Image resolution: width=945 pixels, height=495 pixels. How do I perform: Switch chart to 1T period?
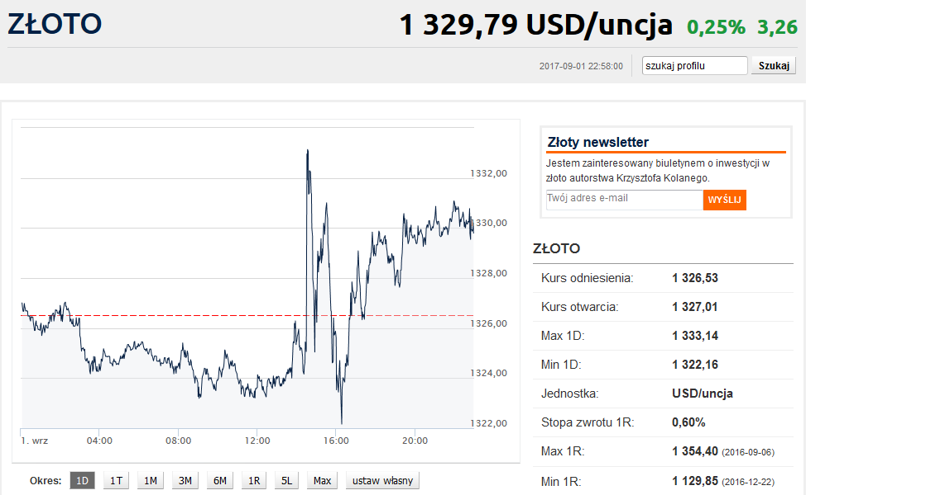[116, 481]
